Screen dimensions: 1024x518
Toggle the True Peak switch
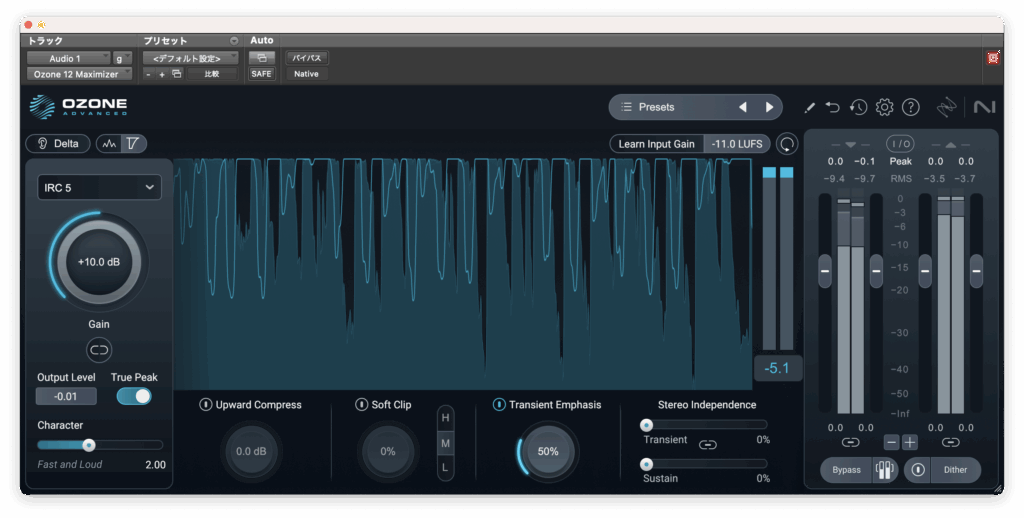pyautogui.click(x=134, y=396)
